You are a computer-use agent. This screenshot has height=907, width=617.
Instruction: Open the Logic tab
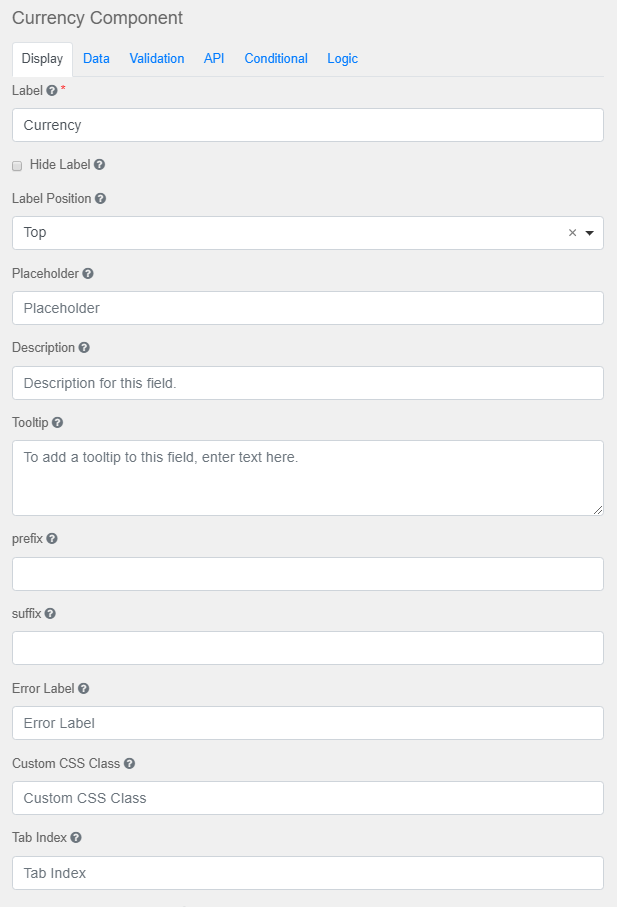342,58
